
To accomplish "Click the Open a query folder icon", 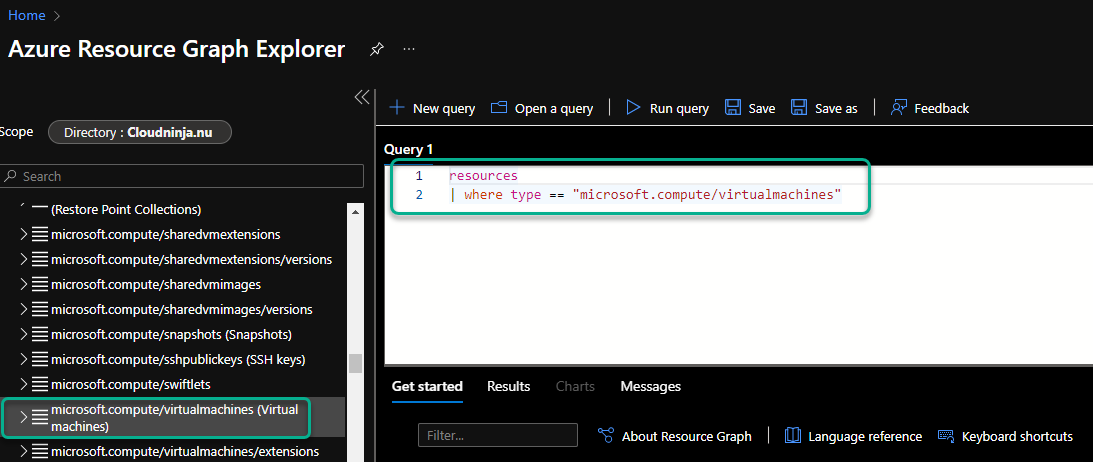I will point(498,108).
